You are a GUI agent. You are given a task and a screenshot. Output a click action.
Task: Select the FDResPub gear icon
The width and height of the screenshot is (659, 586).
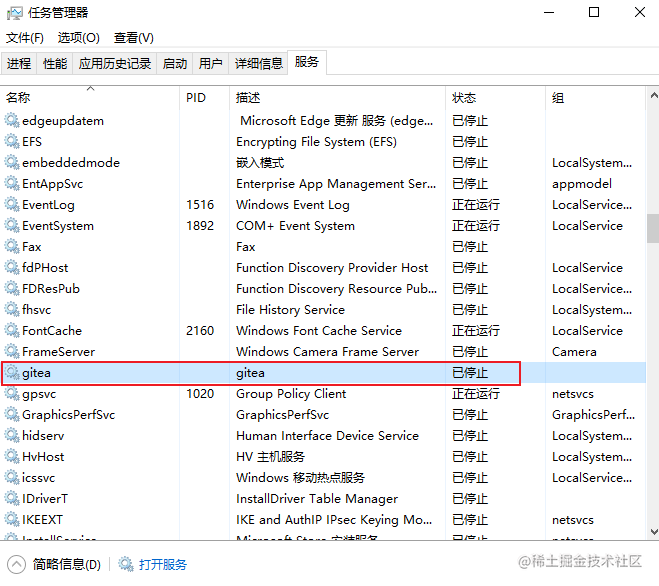[12, 289]
